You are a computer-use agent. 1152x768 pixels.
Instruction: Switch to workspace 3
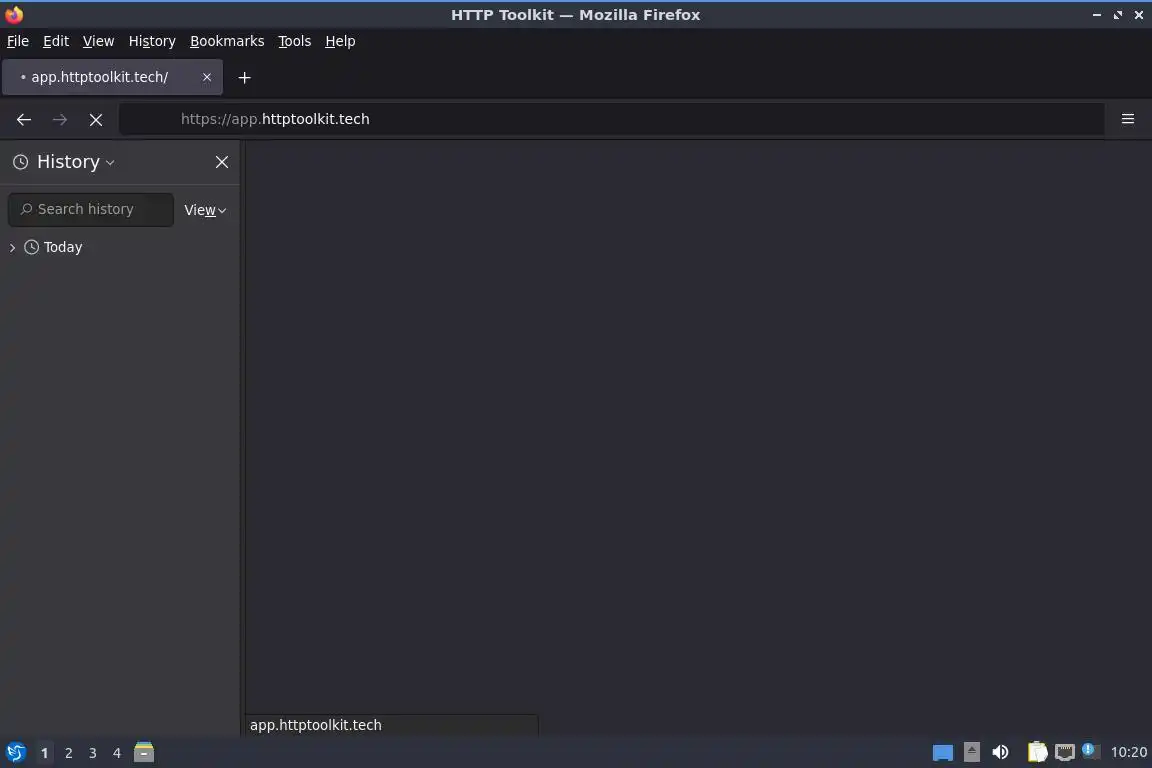[x=93, y=753]
